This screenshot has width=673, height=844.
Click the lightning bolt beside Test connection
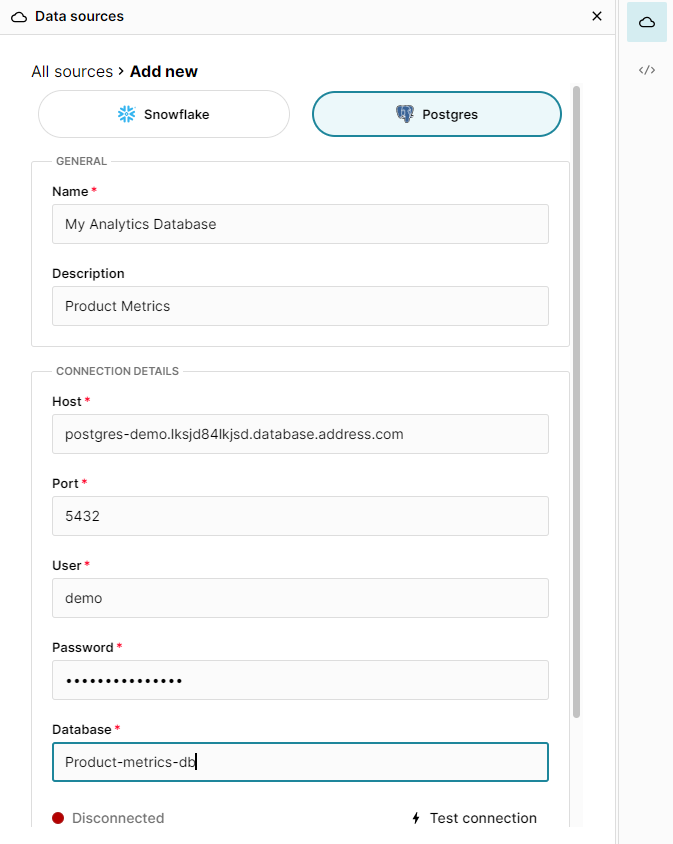point(416,818)
